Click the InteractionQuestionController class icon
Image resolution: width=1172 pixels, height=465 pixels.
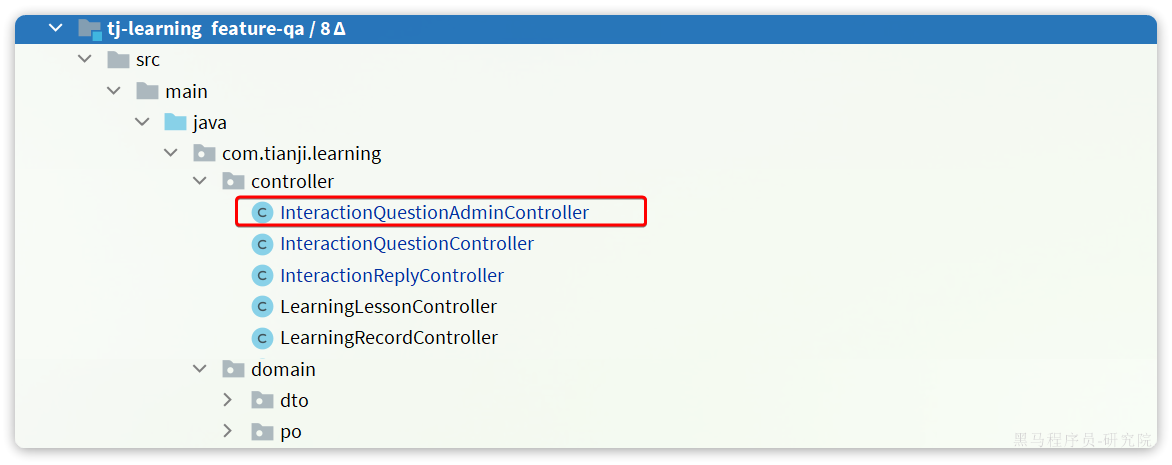coord(262,244)
